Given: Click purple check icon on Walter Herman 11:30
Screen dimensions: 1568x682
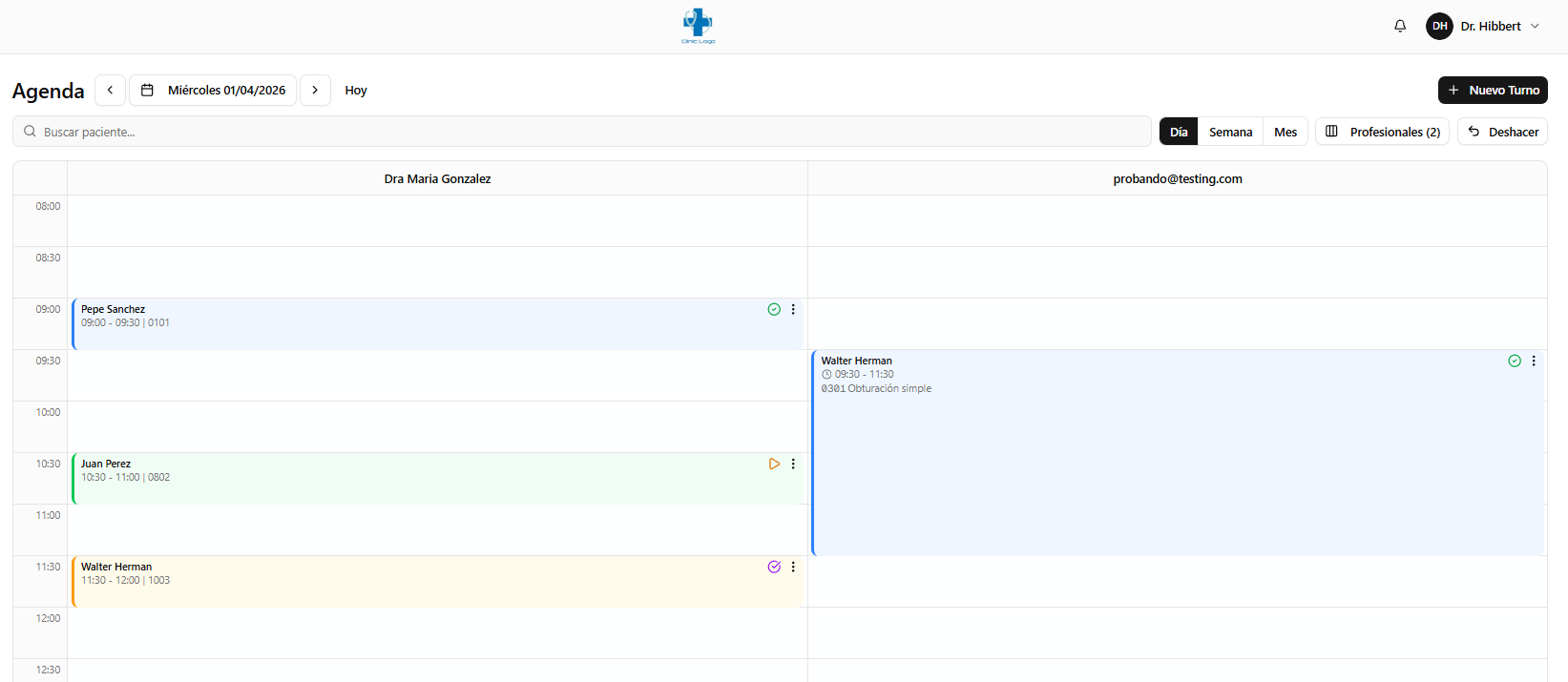Looking at the screenshot, I should (x=774, y=567).
